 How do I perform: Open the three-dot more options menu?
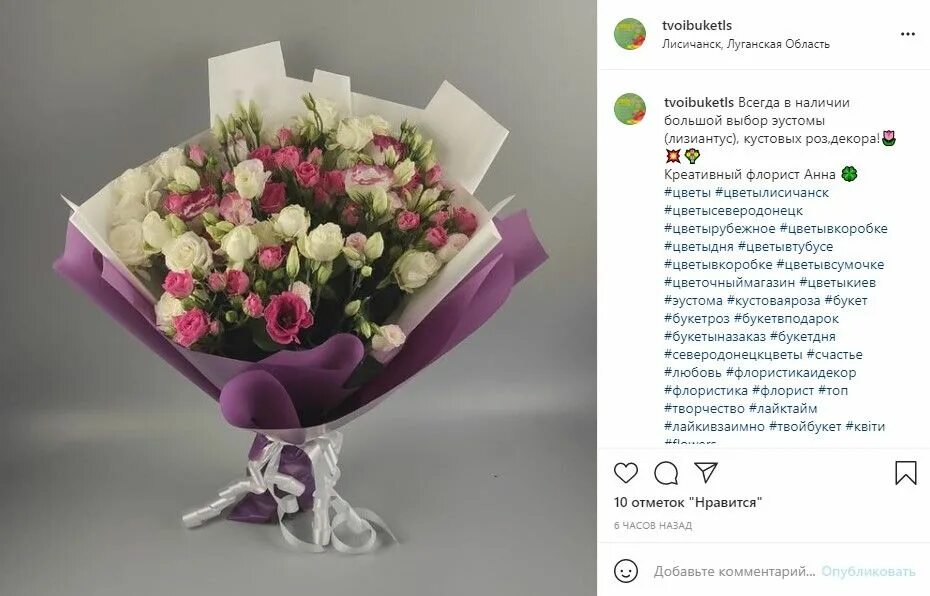[907, 34]
